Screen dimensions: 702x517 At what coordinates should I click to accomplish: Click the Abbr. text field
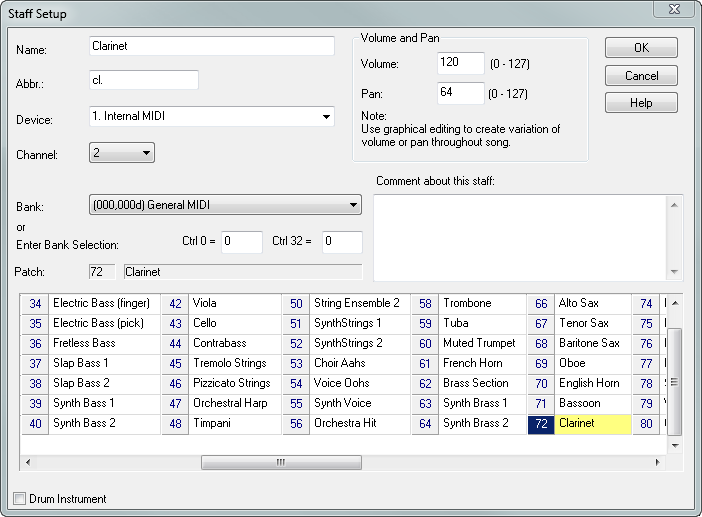click(143, 80)
